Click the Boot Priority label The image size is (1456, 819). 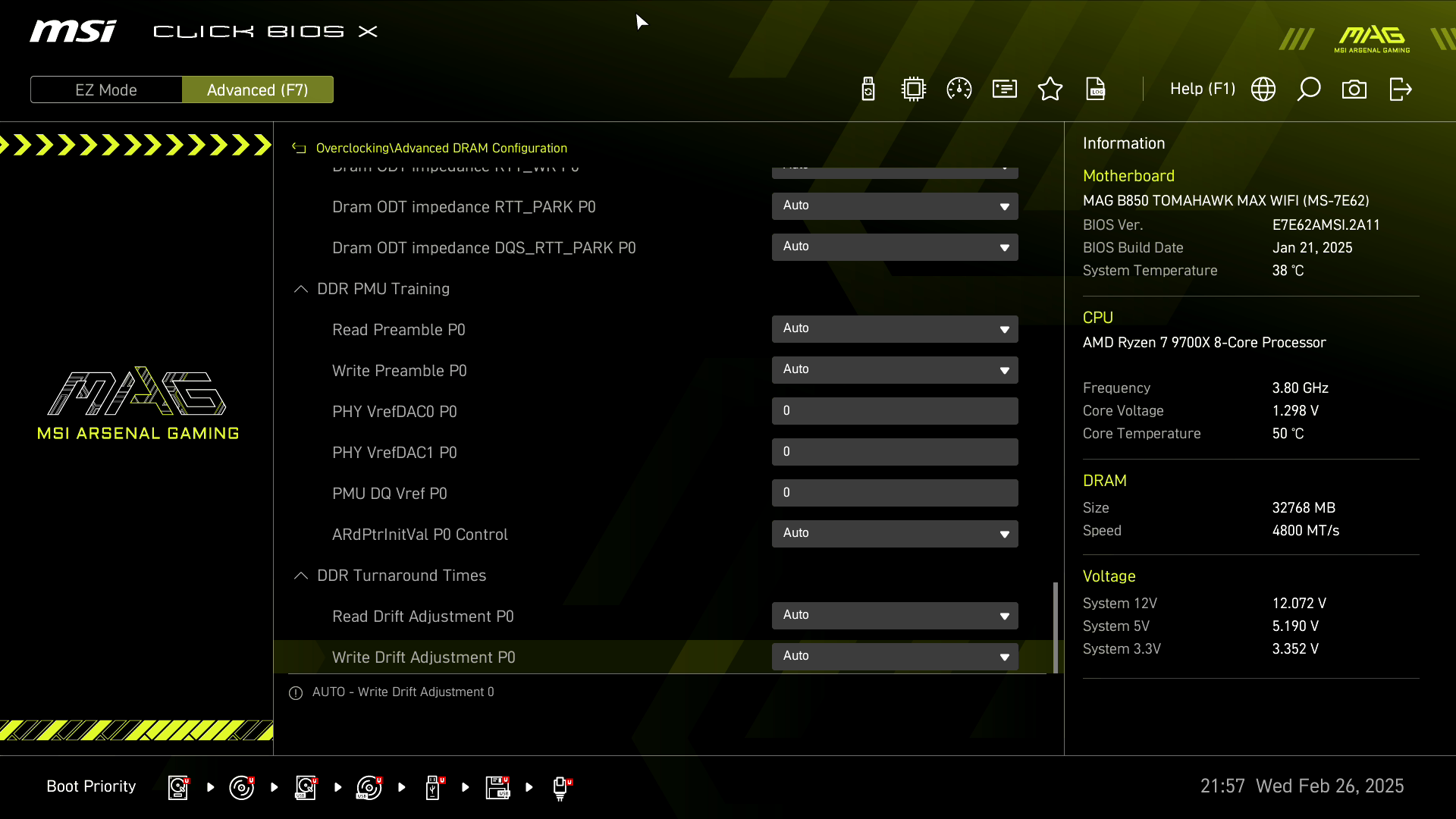[91, 786]
